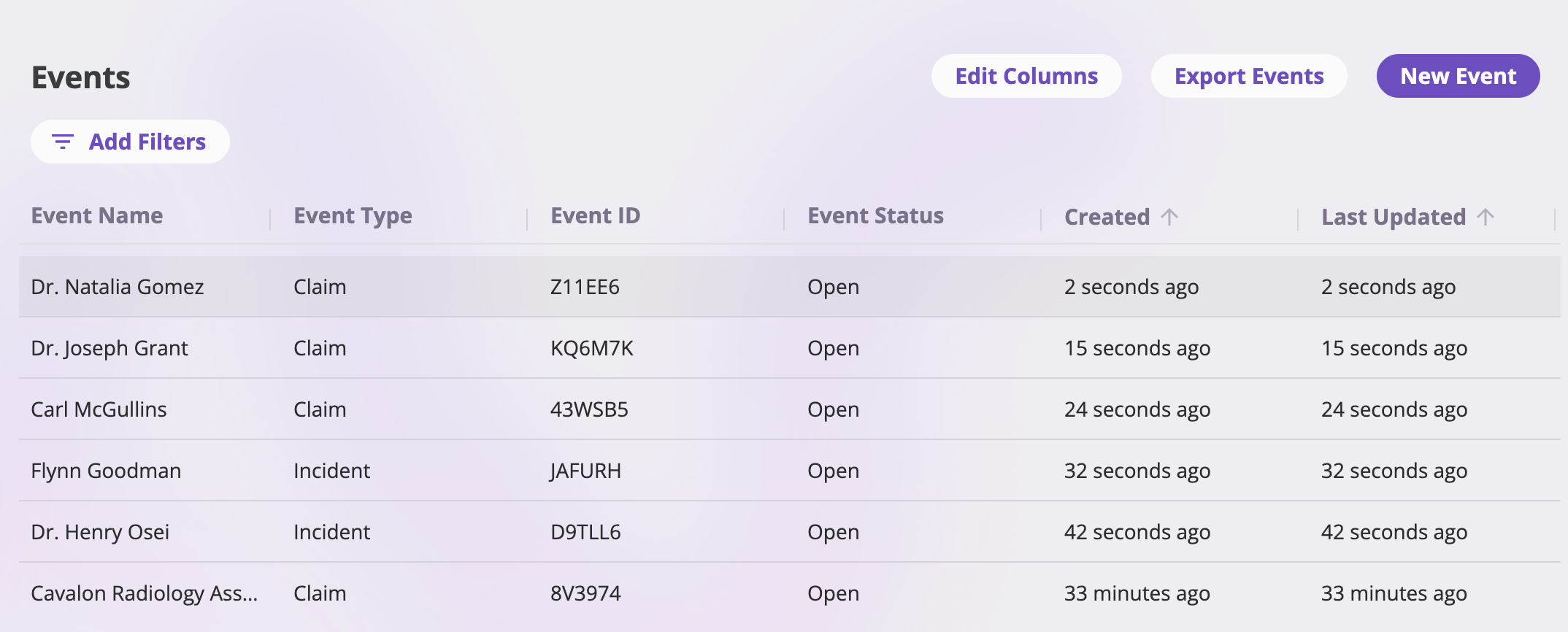Click Last Updated '42 seconds ago' cell
The image size is (1568, 632).
click(x=1394, y=533)
